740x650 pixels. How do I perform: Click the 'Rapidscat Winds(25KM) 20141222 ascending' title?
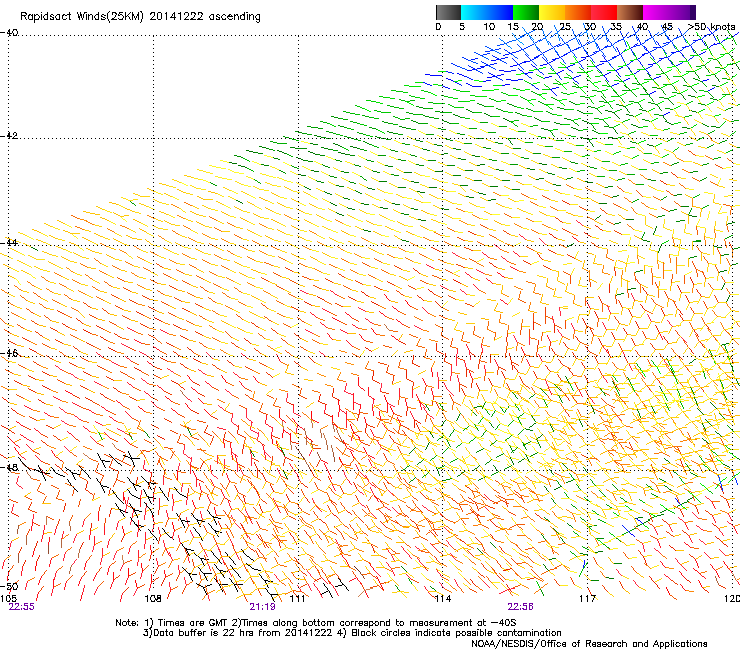point(140,17)
